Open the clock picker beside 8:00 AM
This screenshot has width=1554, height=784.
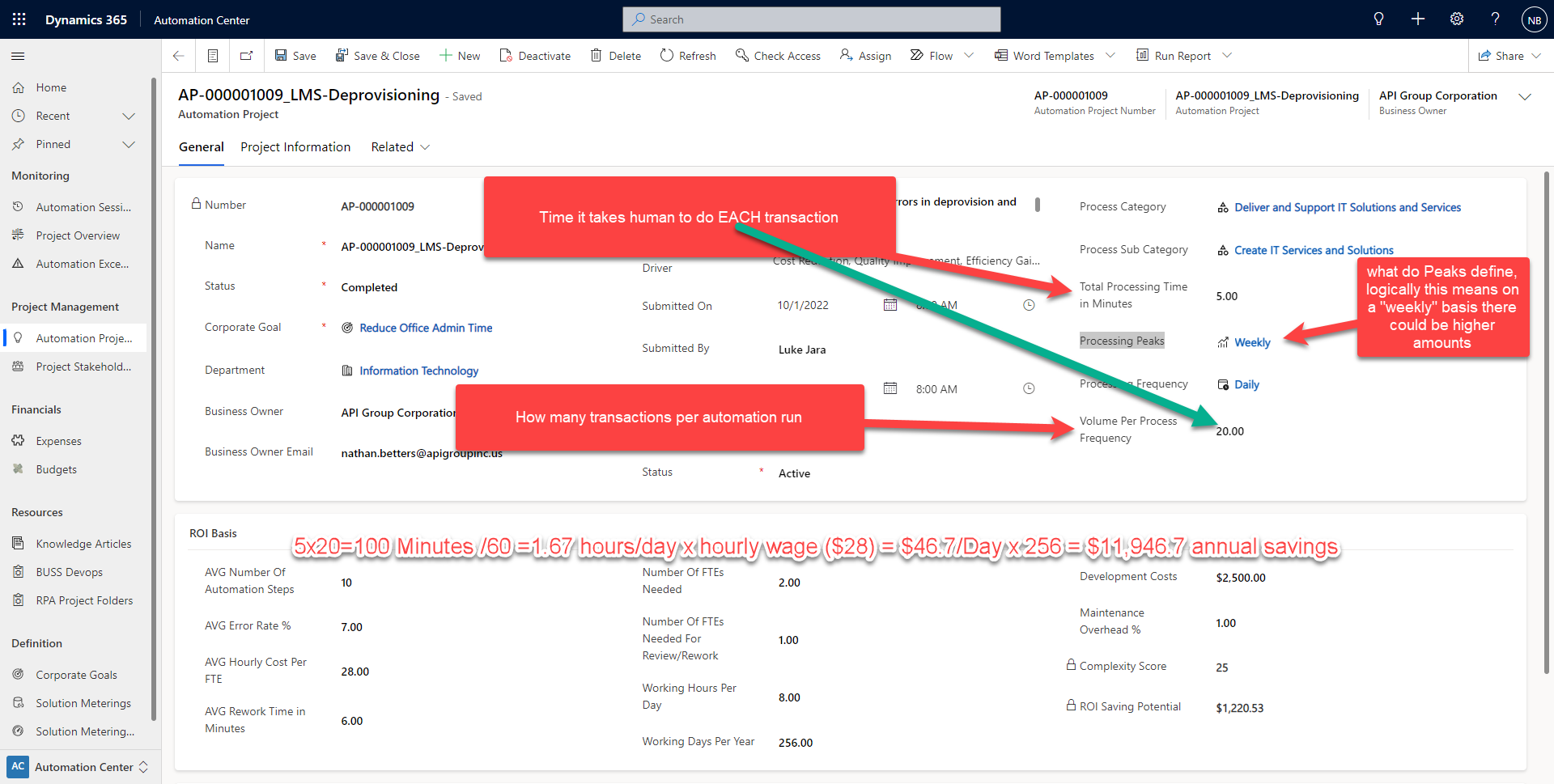point(1028,388)
